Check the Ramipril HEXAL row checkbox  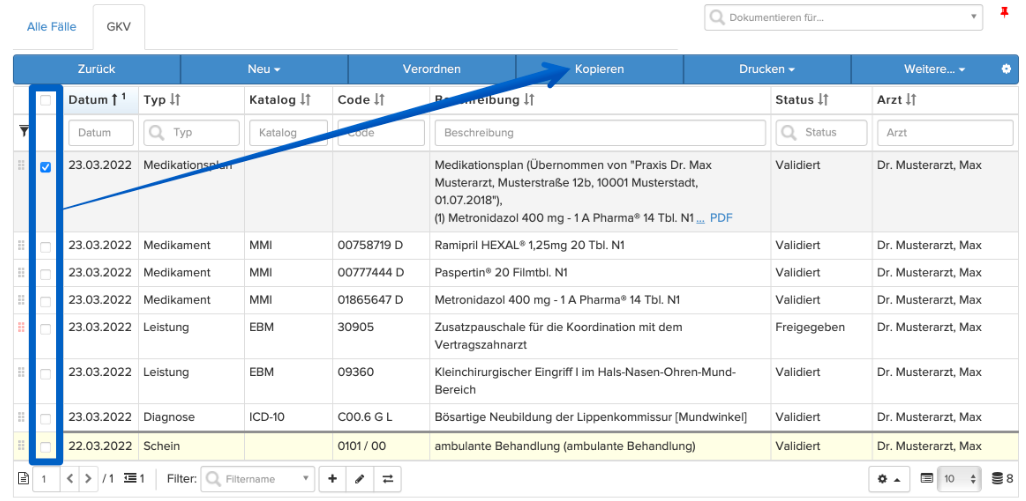click(45, 247)
